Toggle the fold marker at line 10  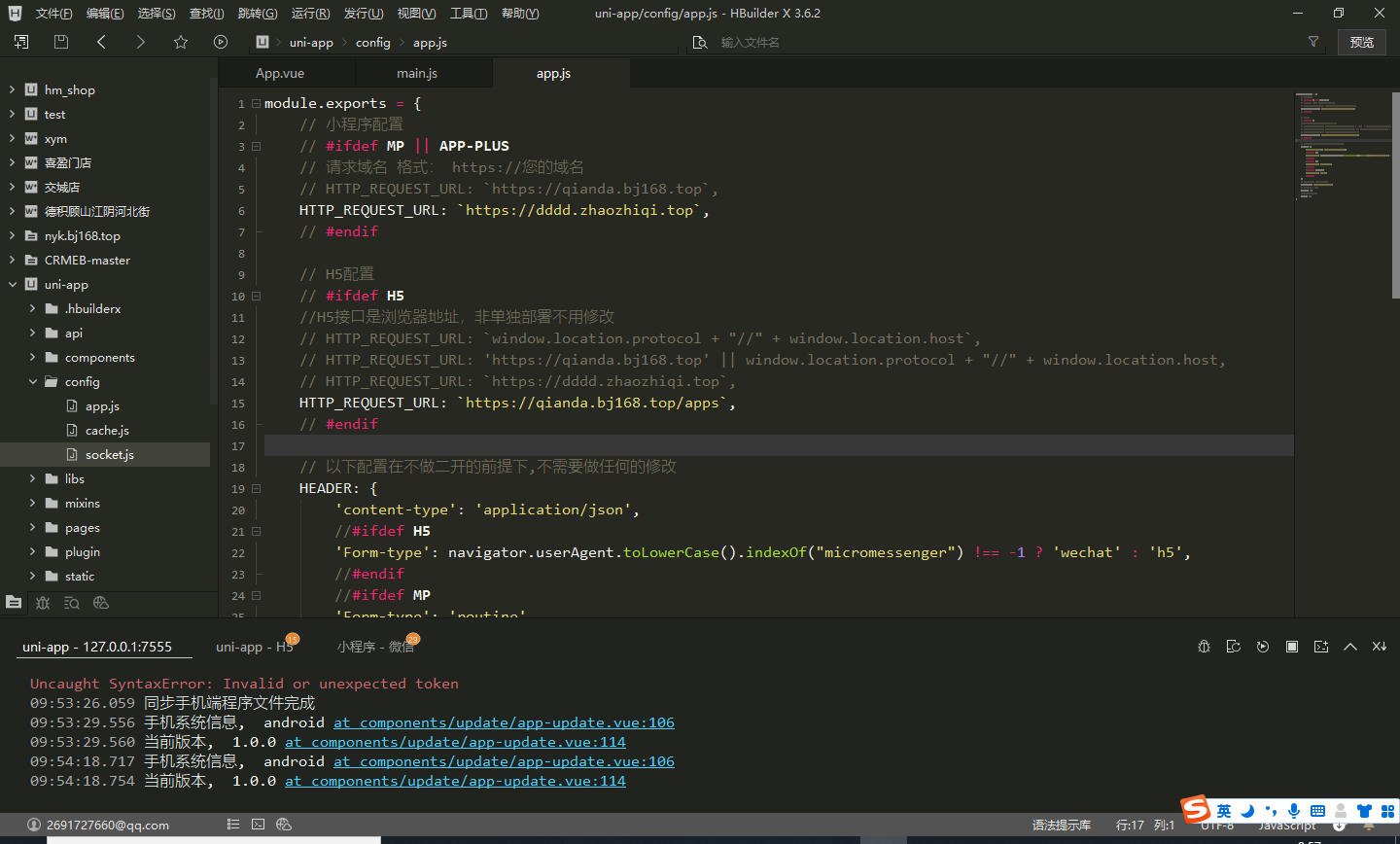pyautogui.click(x=257, y=297)
